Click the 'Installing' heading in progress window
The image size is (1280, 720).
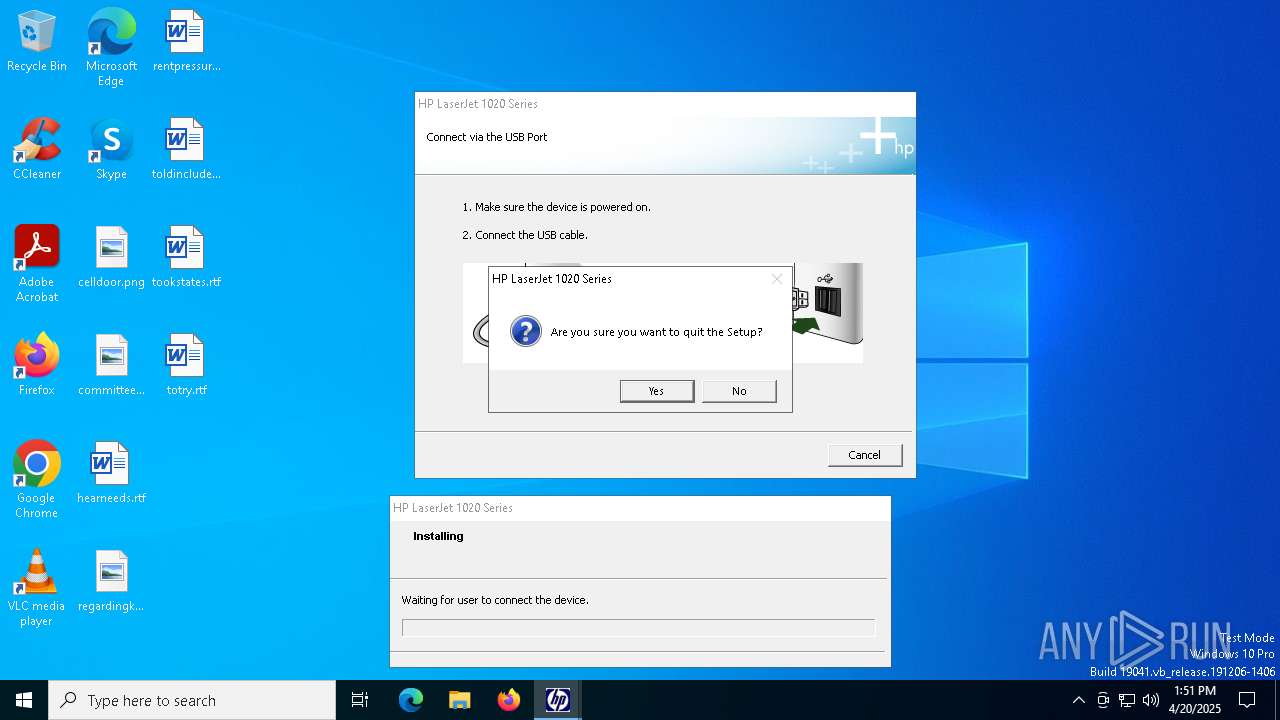pos(438,536)
